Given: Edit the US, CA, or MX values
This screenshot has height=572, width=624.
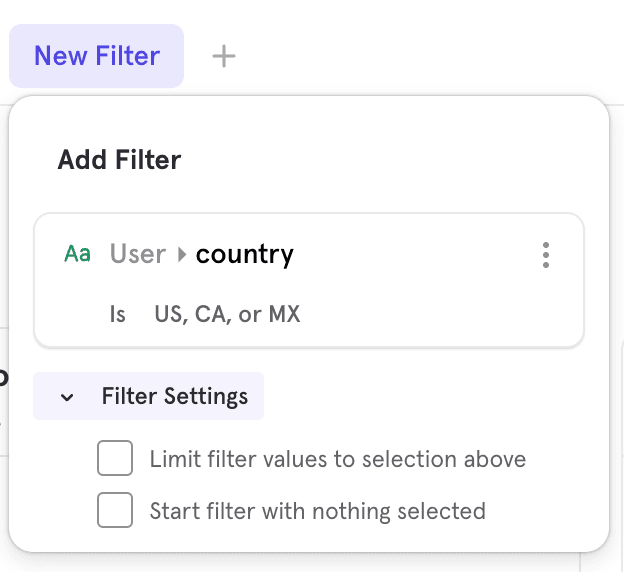Looking at the screenshot, I should (x=227, y=314).
